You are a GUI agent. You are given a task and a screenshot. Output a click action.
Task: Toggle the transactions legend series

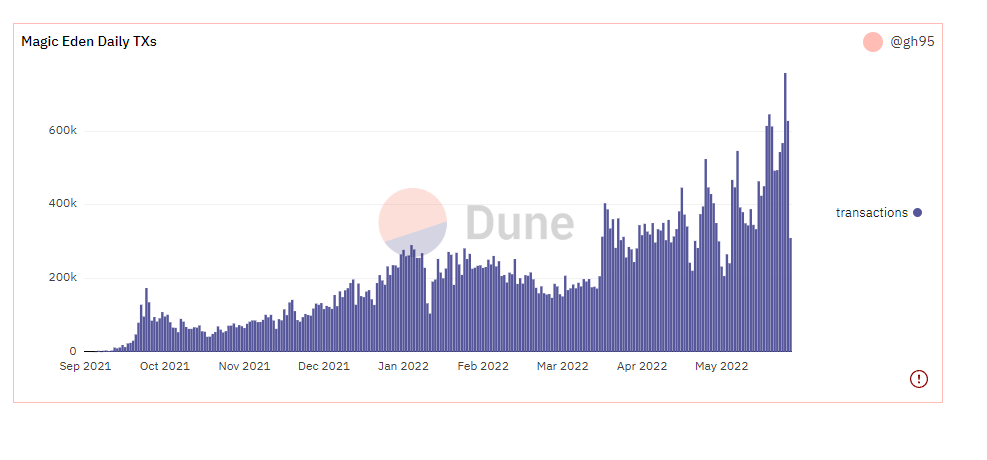click(x=878, y=213)
